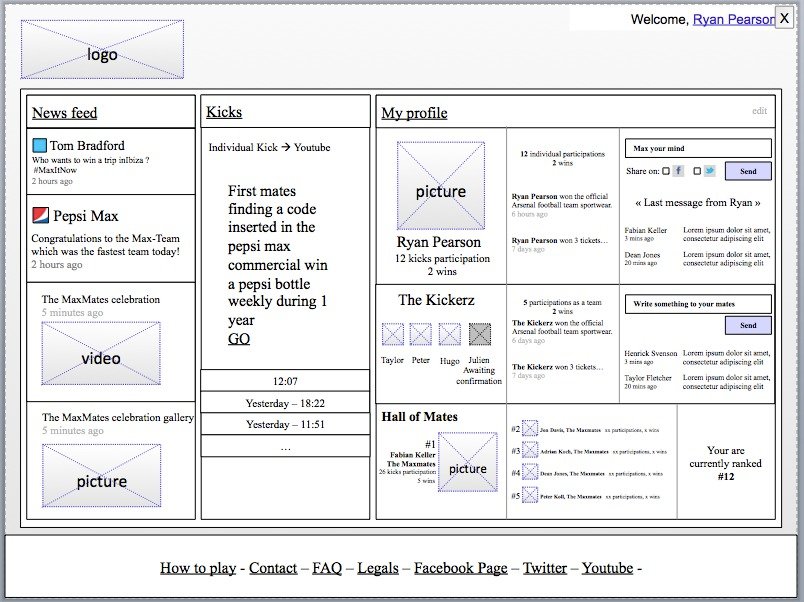Expand the 12:07 kick entry
The width and height of the screenshot is (804, 602).
tap(285, 381)
